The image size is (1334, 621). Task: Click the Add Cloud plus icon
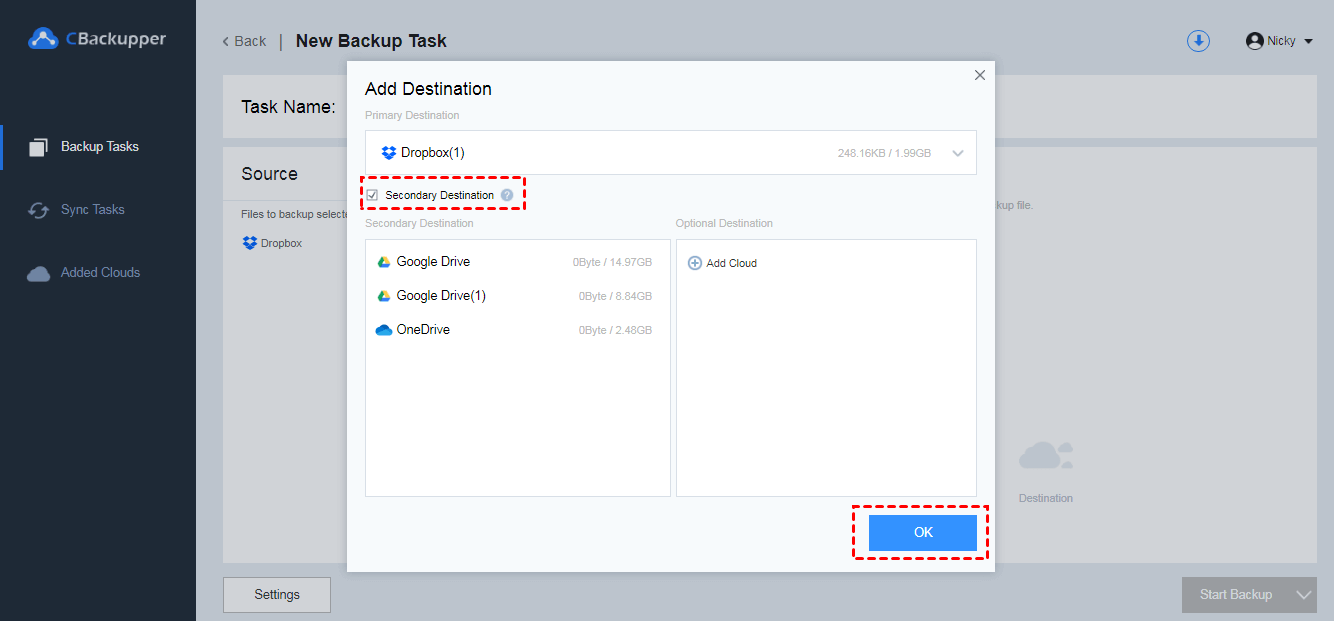[695, 263]
